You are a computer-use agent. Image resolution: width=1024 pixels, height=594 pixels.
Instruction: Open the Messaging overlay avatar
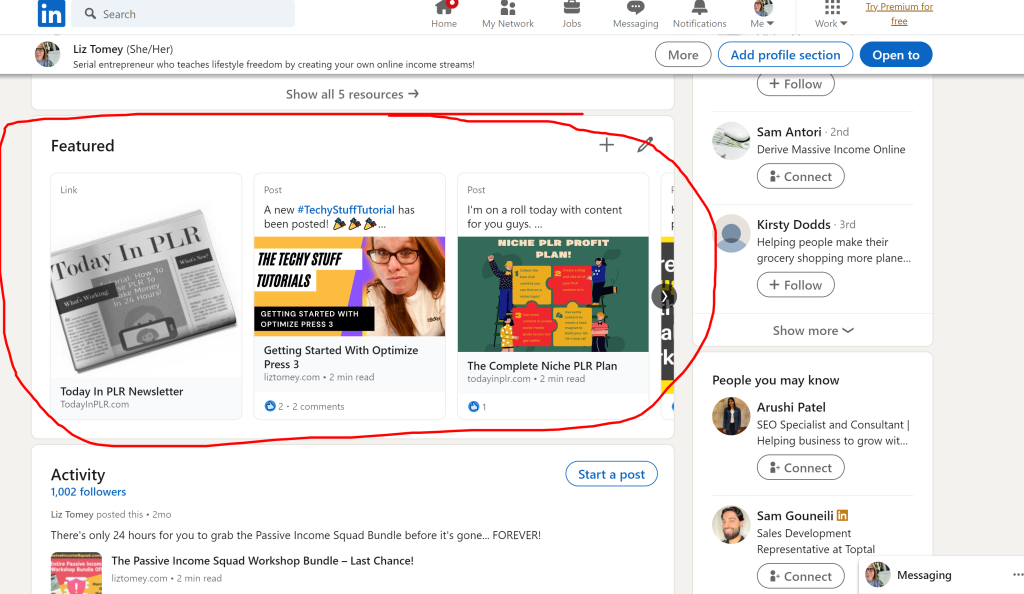coord(878,574)
